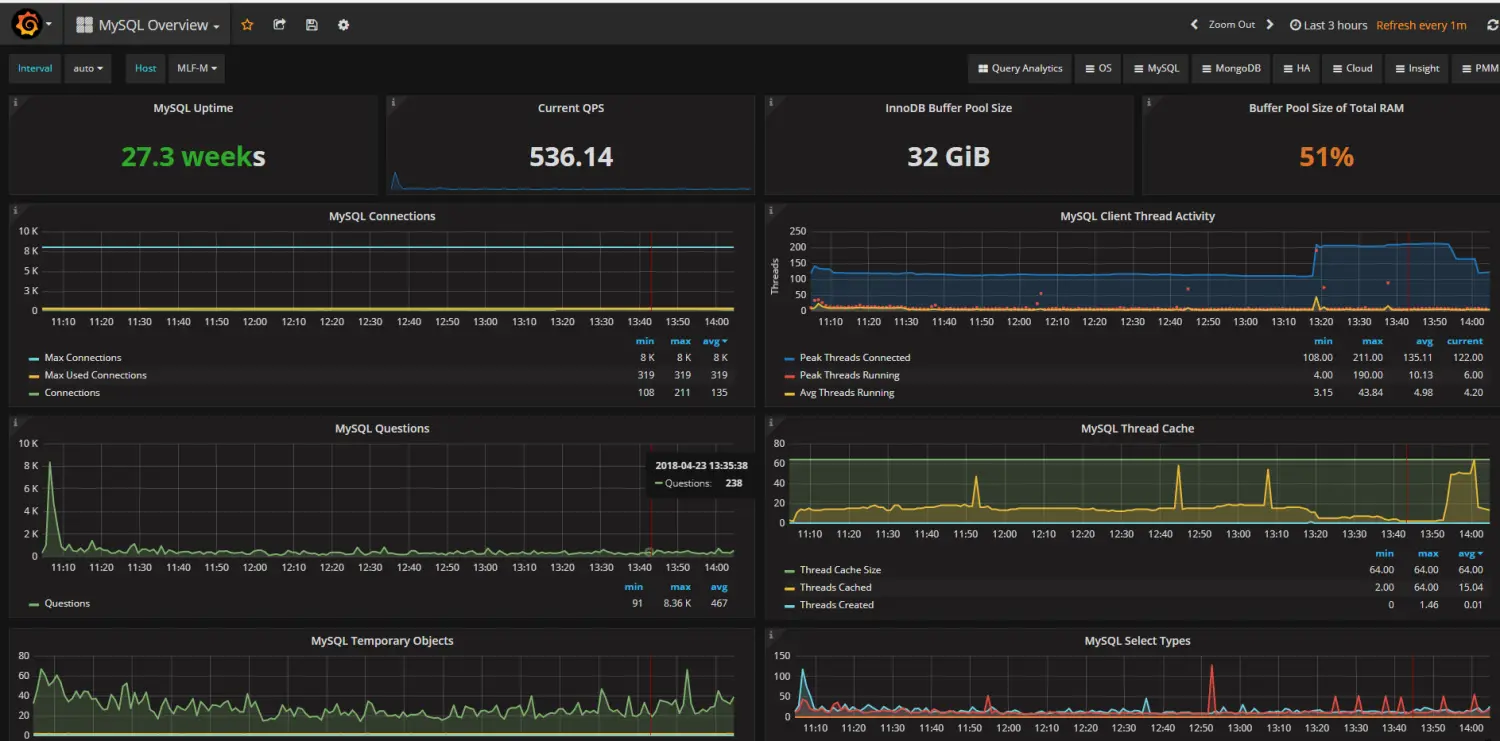The image size is (1500, 741).
Task: Toggle Avg Threads Running series
Action: pos(847,393)
